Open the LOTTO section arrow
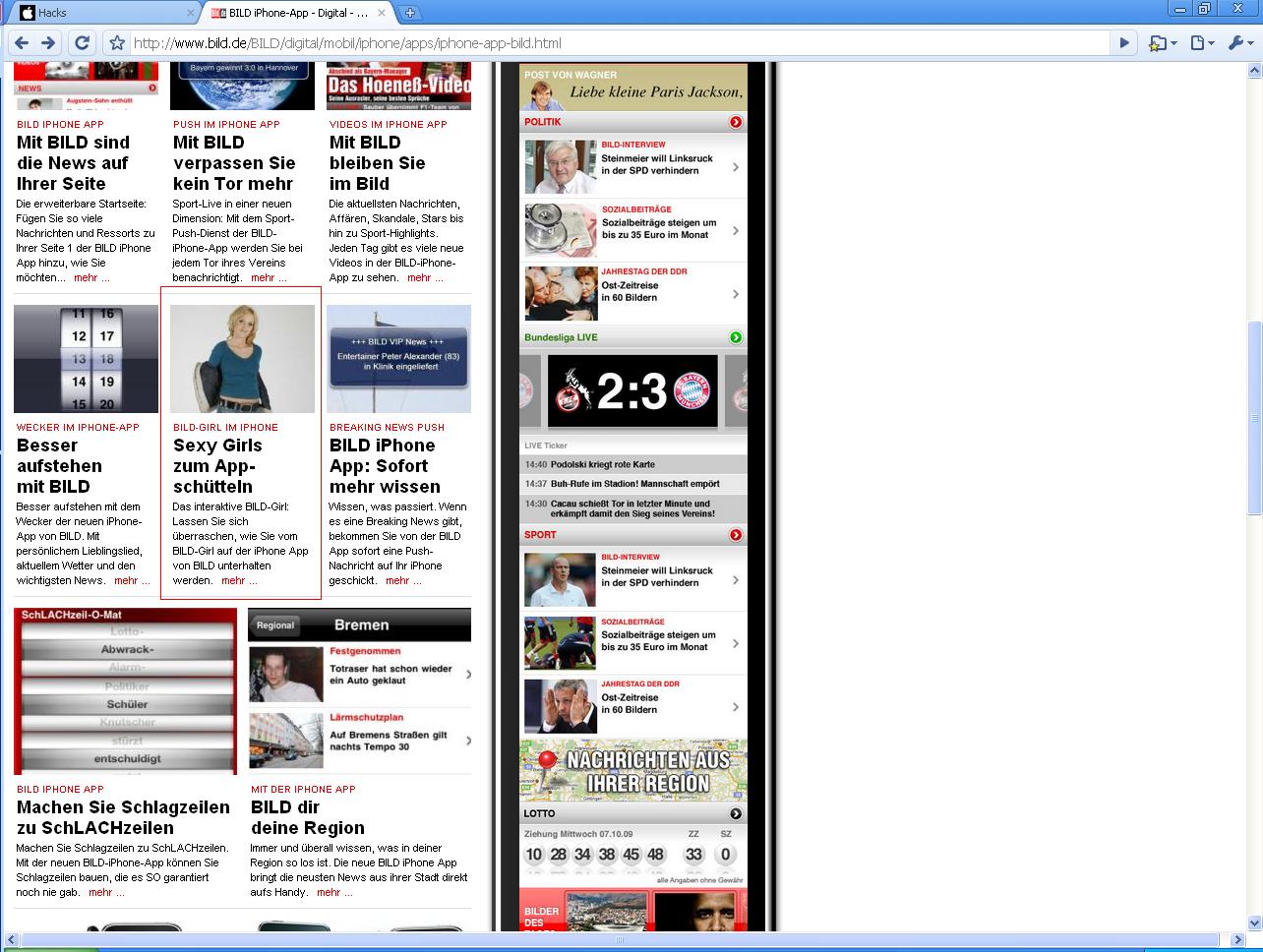Viewport: 1263px width, 952px height. coord(736,813)
